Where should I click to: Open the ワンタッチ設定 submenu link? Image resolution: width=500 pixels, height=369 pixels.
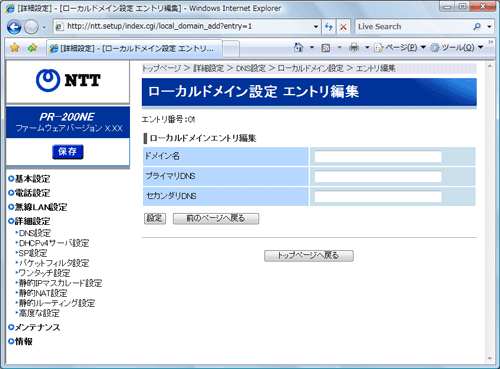click(43, 273)
